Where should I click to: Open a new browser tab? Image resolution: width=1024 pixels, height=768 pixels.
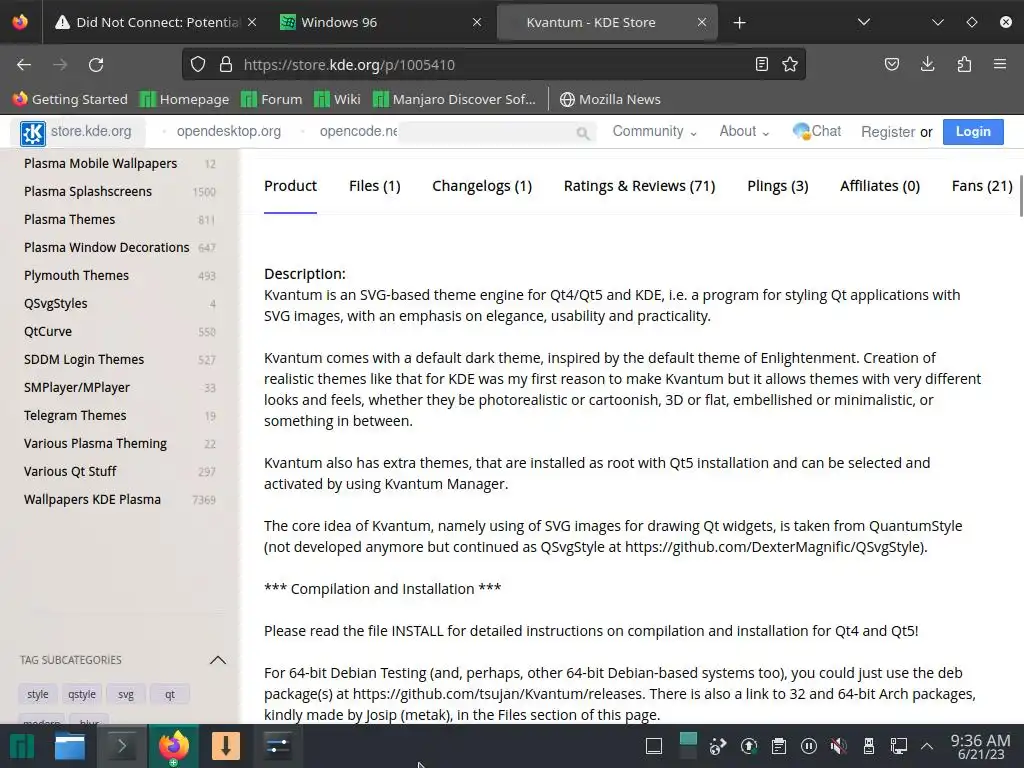coord(739,23)
